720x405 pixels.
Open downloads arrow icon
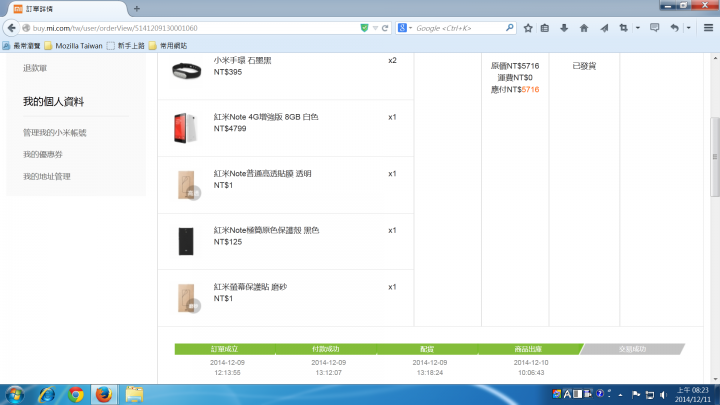coord(564,28)
